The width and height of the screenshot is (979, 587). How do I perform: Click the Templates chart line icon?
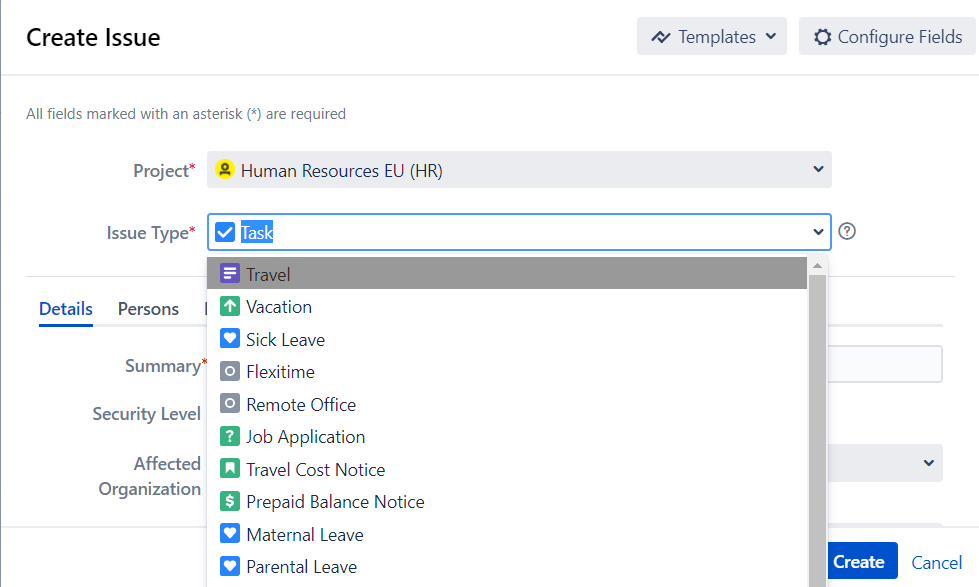[661, 37]
